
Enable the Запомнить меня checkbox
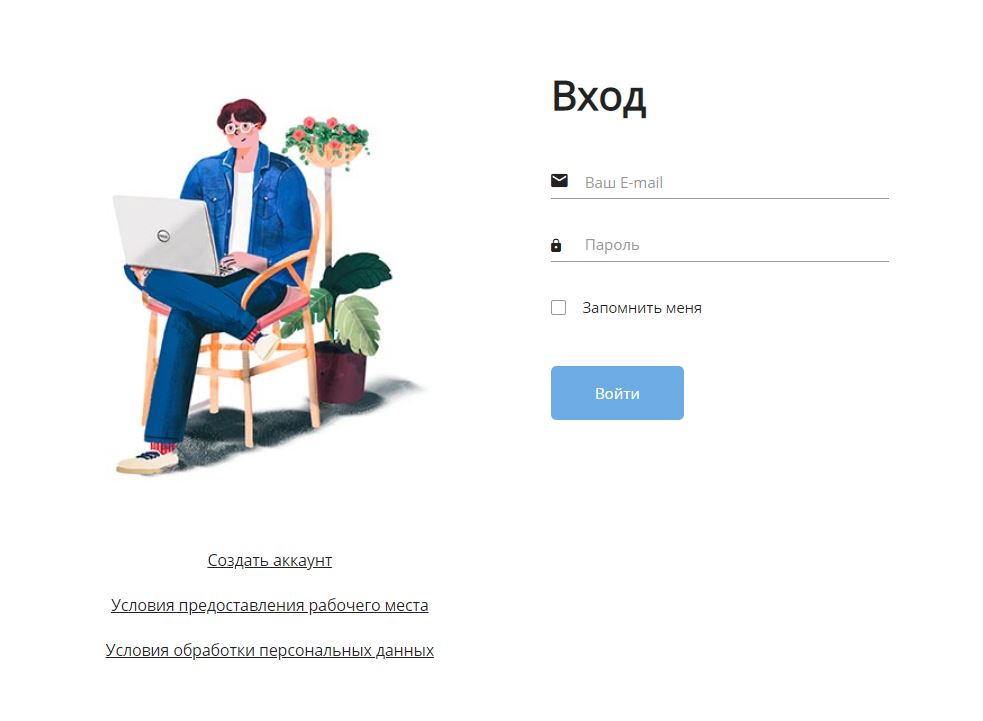[559, 308]
